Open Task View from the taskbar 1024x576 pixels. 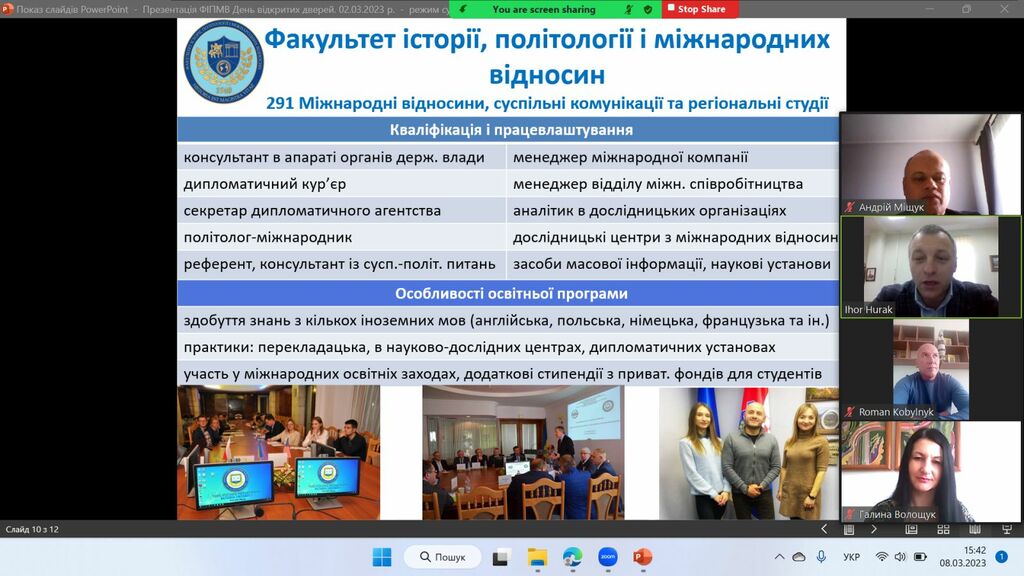502,557
